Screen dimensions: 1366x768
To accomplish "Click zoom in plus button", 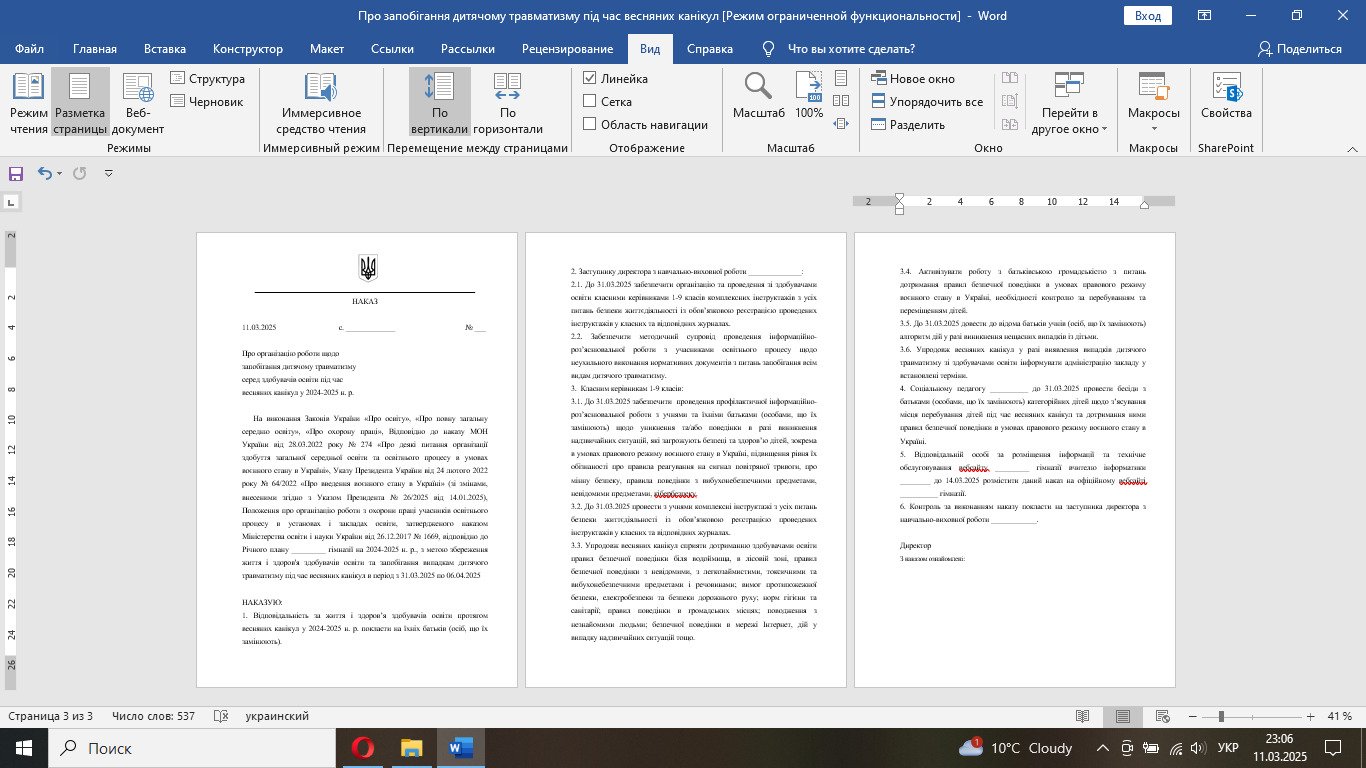I will click(x=1310, y=717).
